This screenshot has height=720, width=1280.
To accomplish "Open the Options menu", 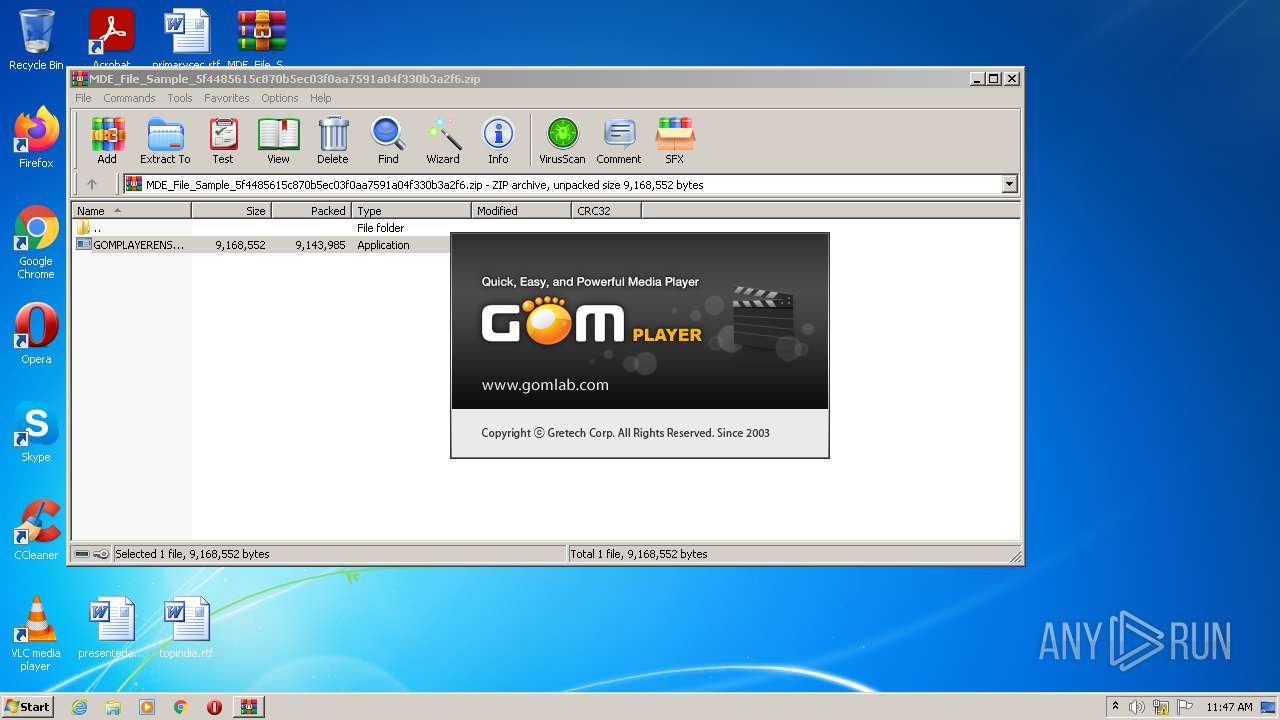I will pos(280,98).
